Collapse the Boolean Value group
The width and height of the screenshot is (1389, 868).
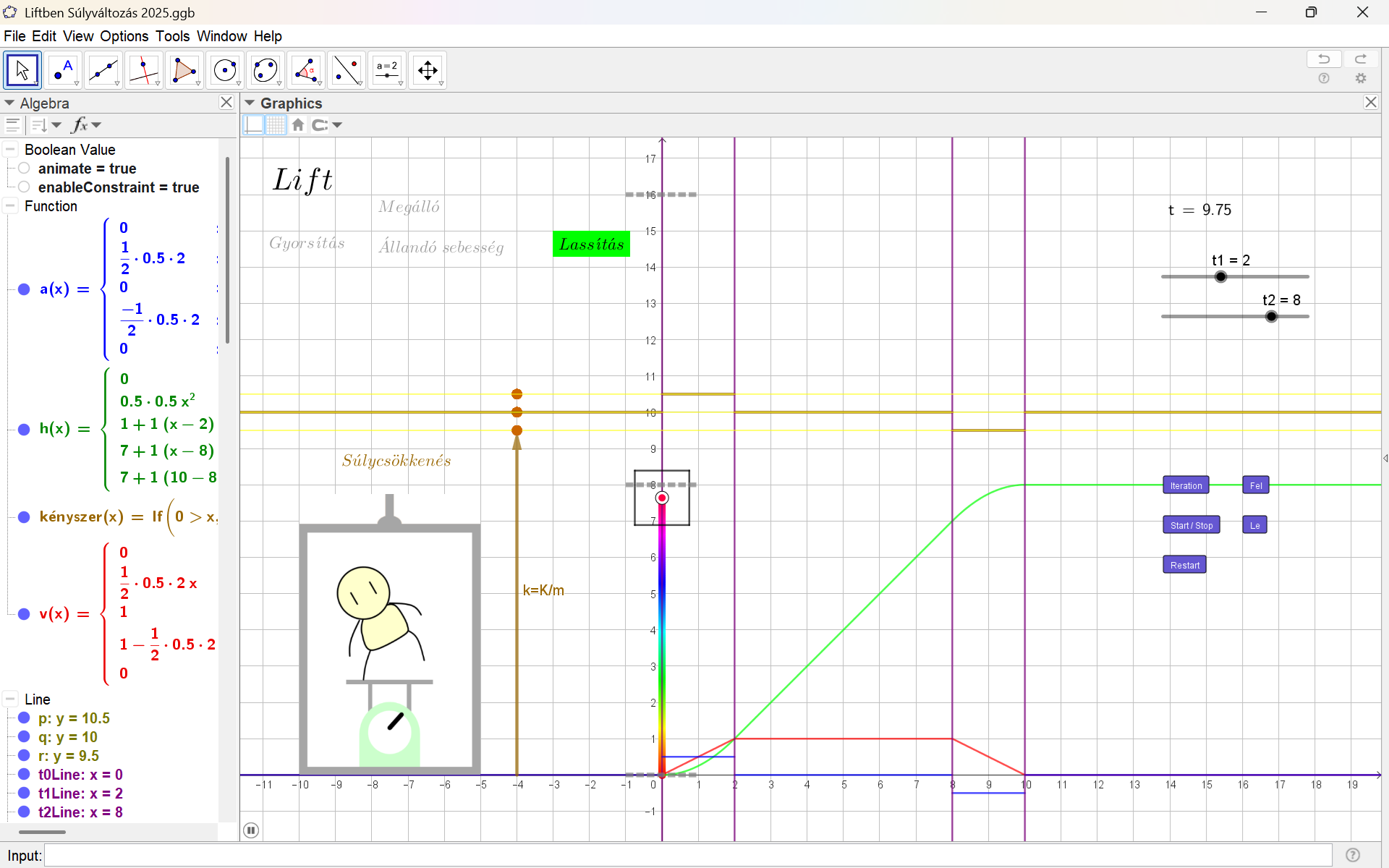point(10,150)
